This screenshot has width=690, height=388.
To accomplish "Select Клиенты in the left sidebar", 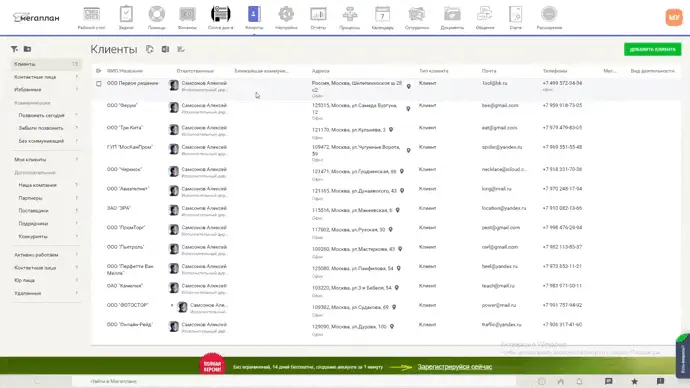I will point(46,64).
